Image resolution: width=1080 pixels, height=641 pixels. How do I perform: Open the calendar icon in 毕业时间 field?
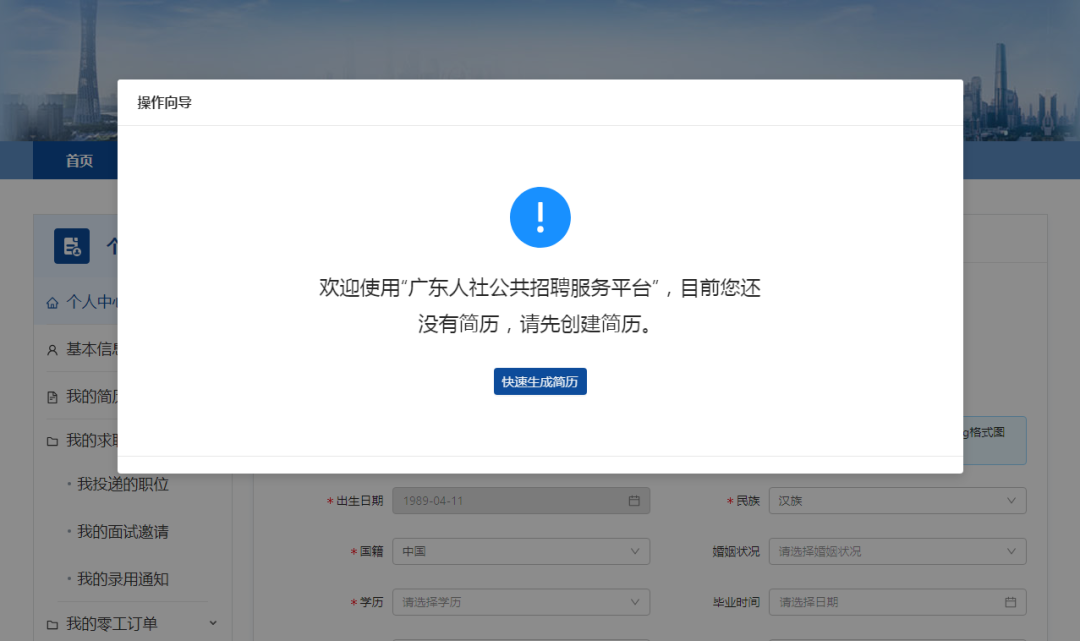[1010, 602]
